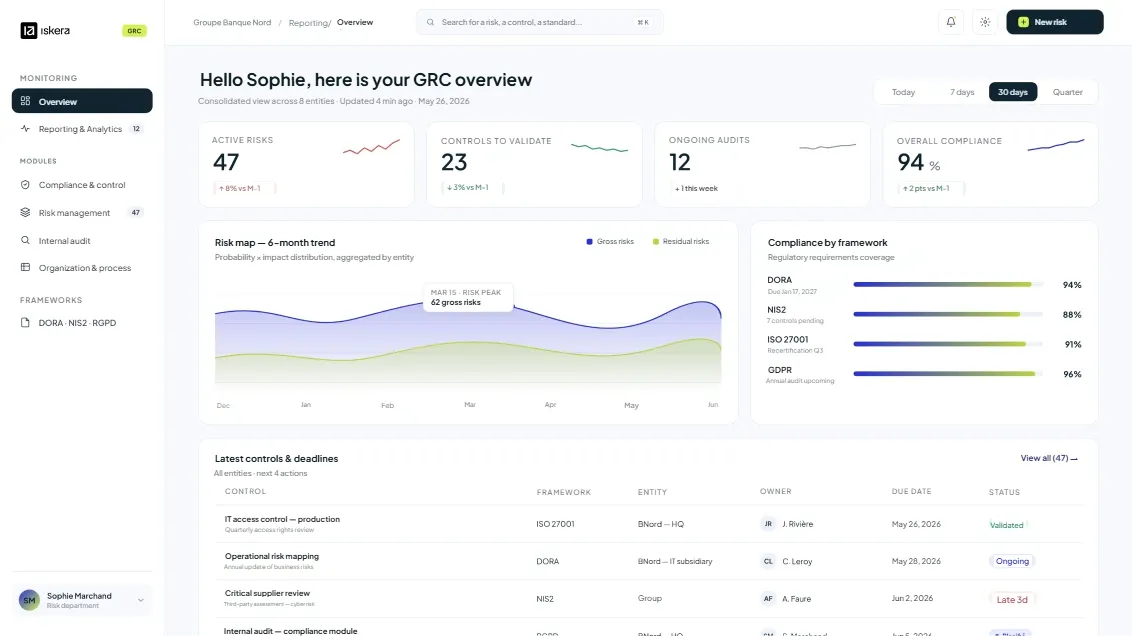Click the Organization & process table icon
Viewport: 1132px width, 636px height.
(x=25, y=267)
